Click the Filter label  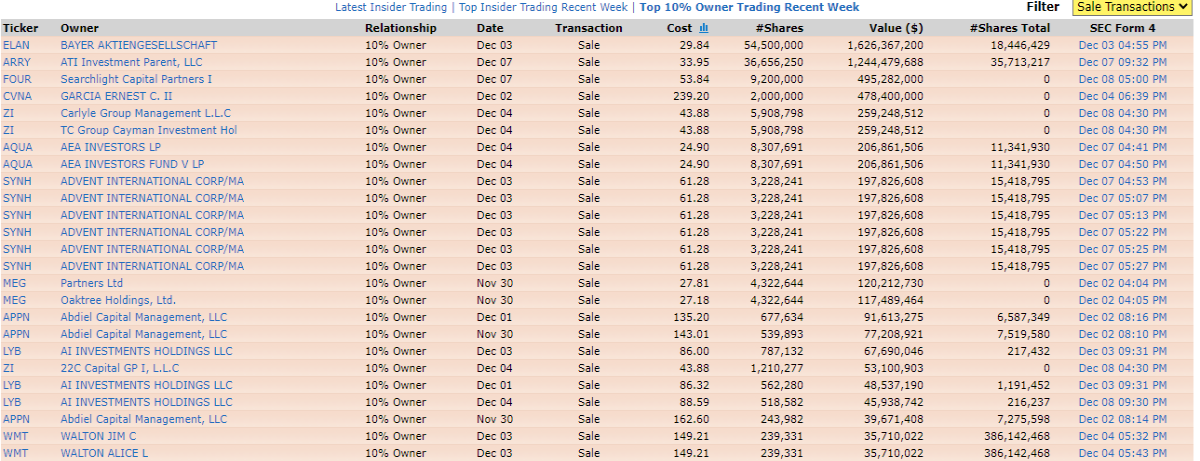[1042, 7]
